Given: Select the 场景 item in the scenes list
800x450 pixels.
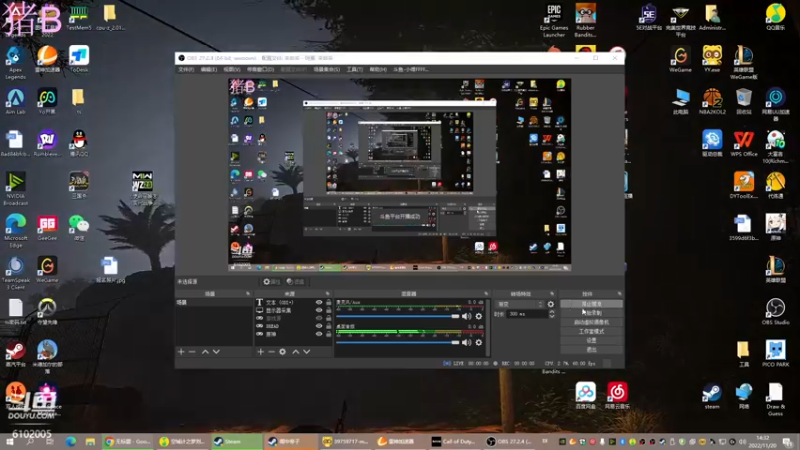Looking at the screenshot, I should tap(213, 303).
